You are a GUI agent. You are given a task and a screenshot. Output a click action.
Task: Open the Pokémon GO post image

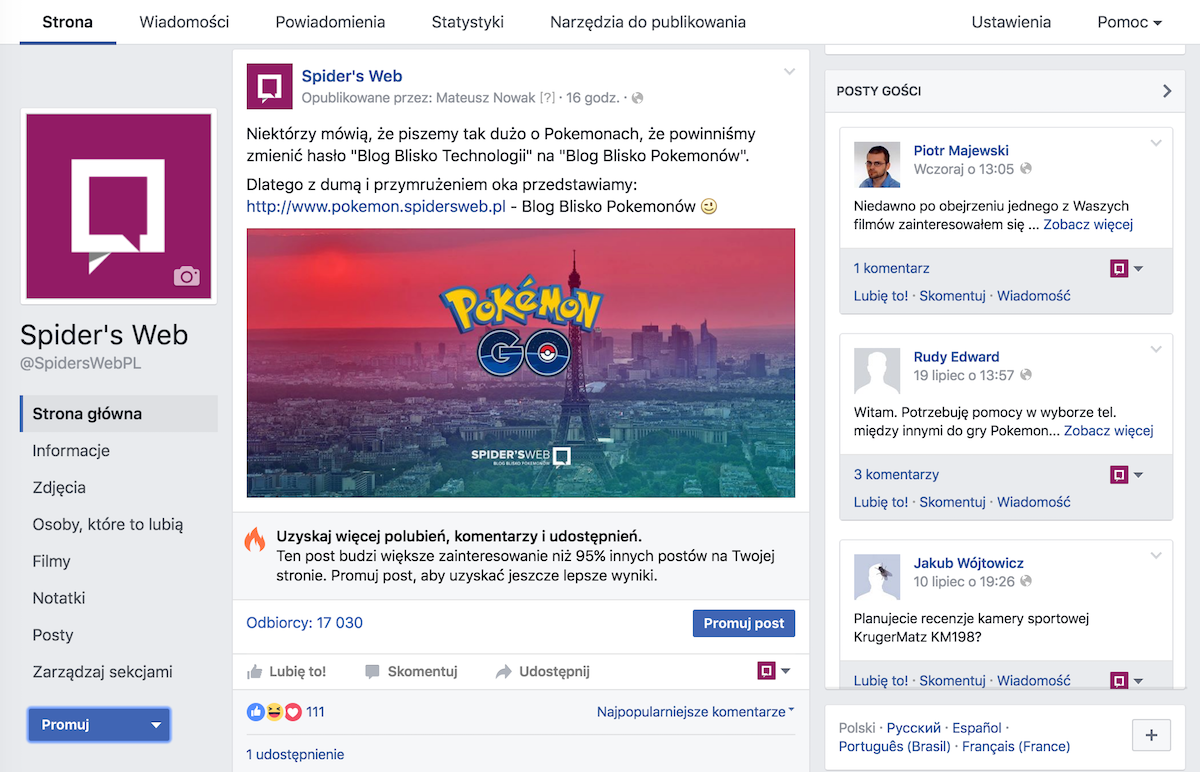521,363
